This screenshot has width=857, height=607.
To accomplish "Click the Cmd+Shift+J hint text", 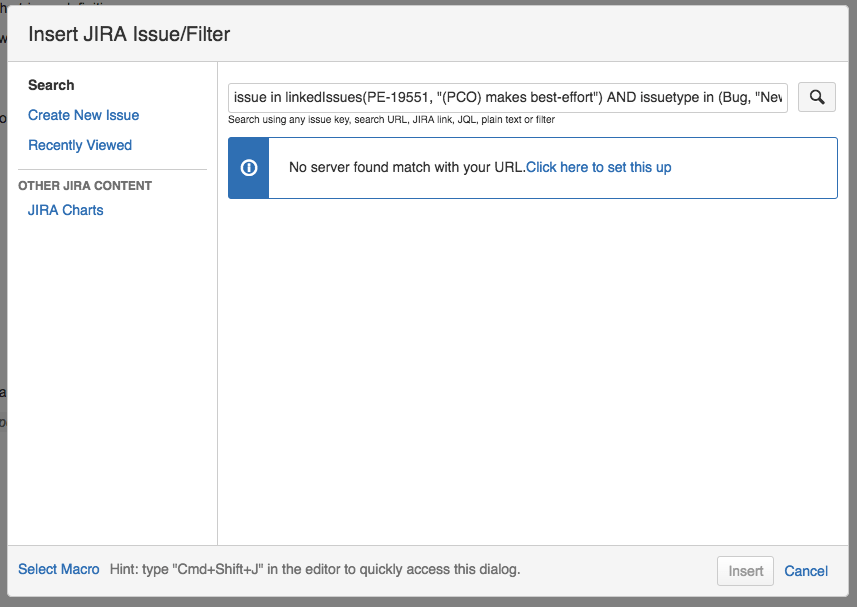I will coord(315,569).
